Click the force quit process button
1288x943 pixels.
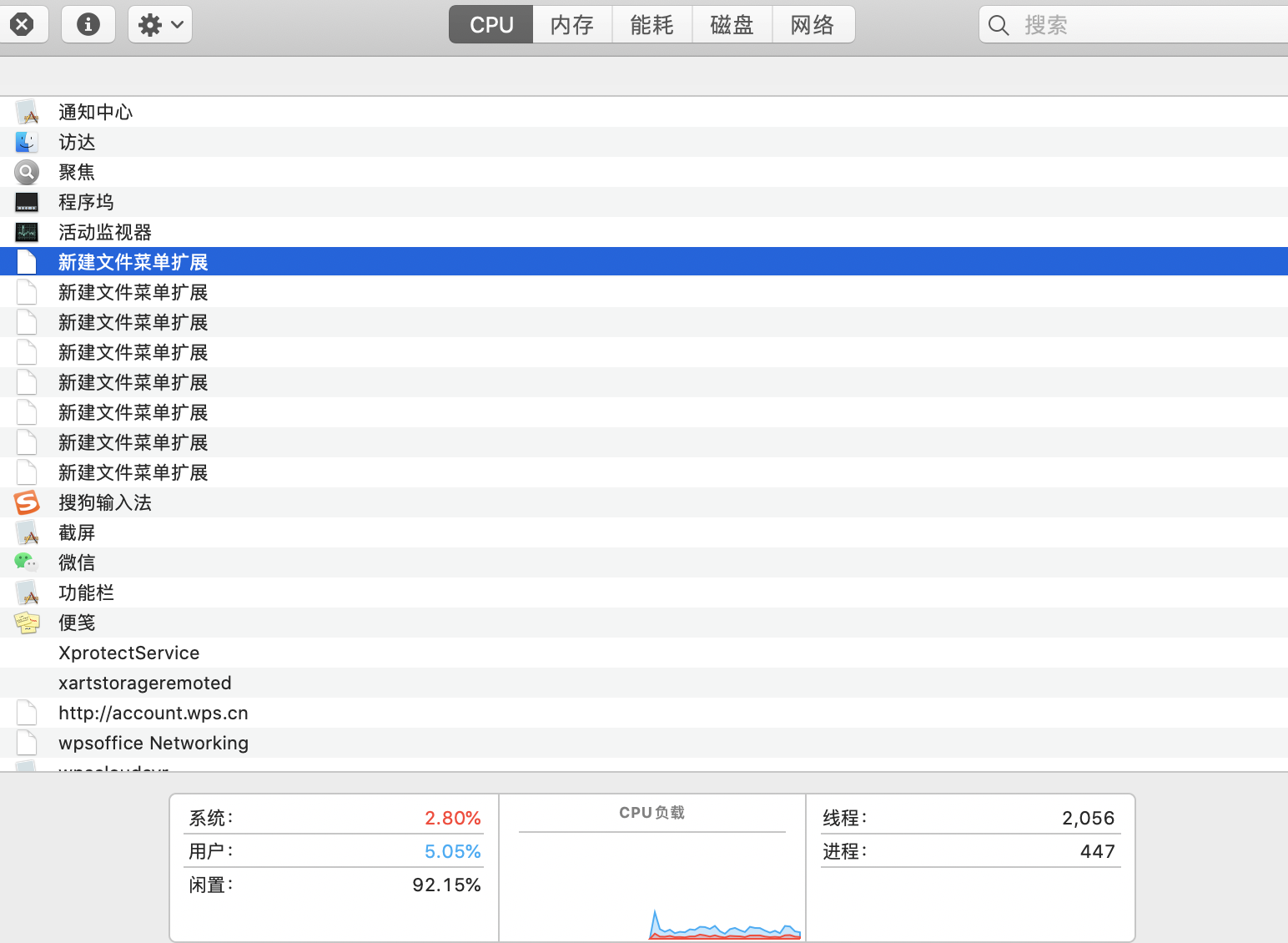pos(23,25)
